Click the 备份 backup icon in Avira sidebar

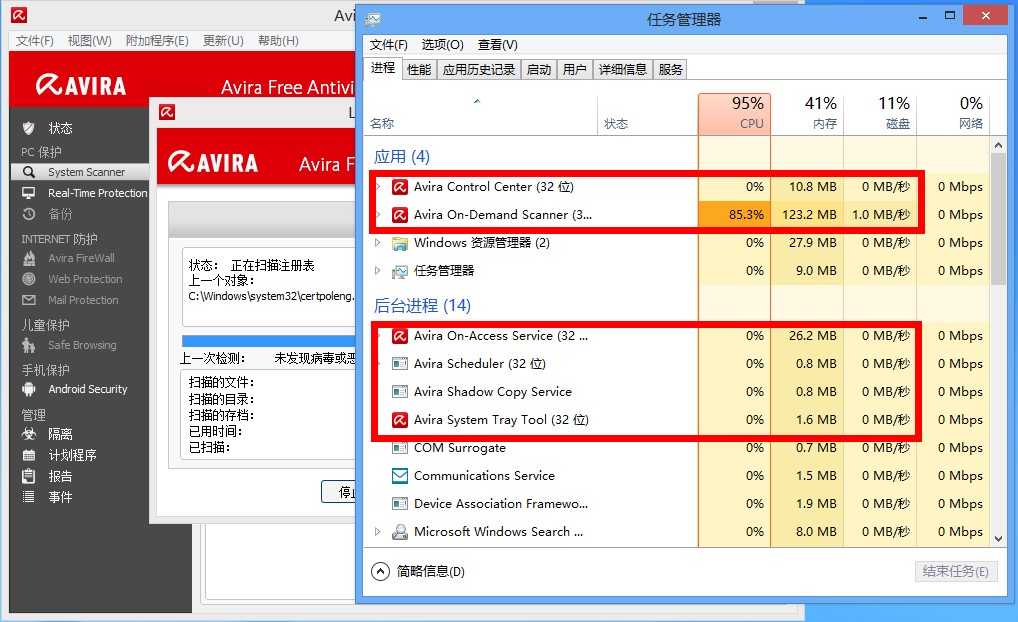(x=29, y=214)
